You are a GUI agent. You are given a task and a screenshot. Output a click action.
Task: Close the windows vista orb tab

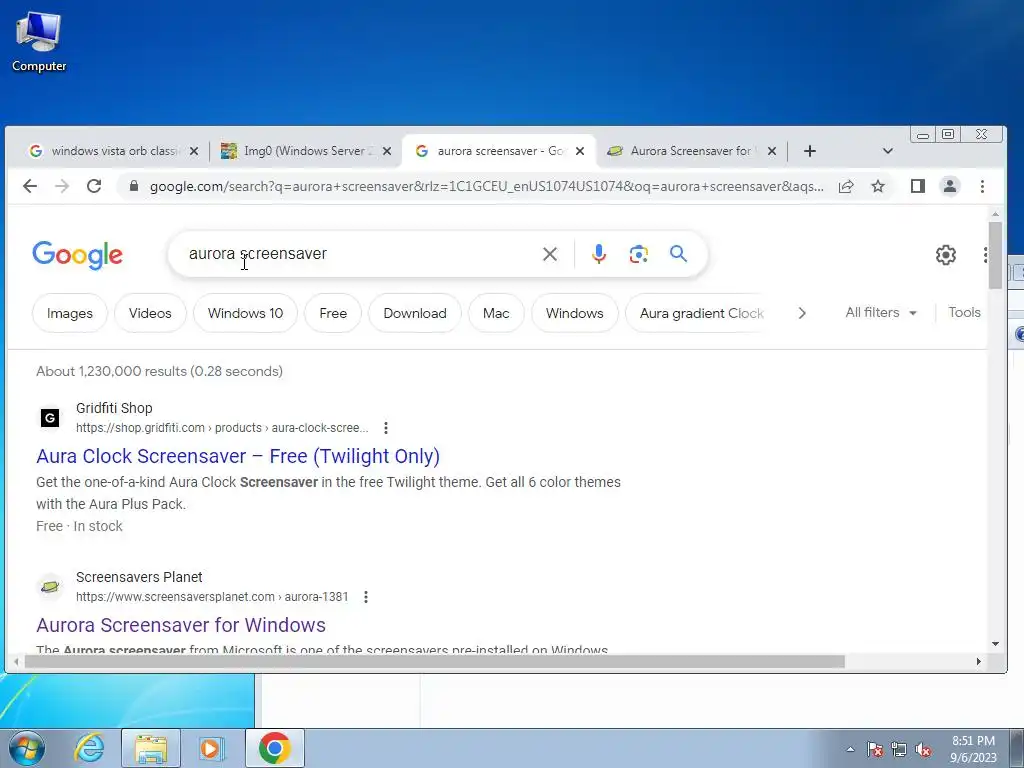click(194, 151)
